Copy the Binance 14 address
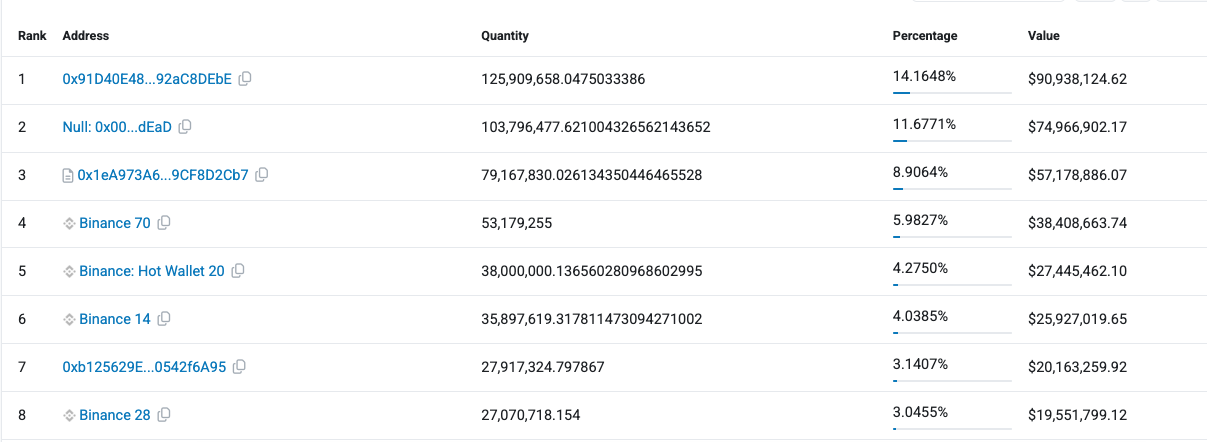 click(164, 319)
